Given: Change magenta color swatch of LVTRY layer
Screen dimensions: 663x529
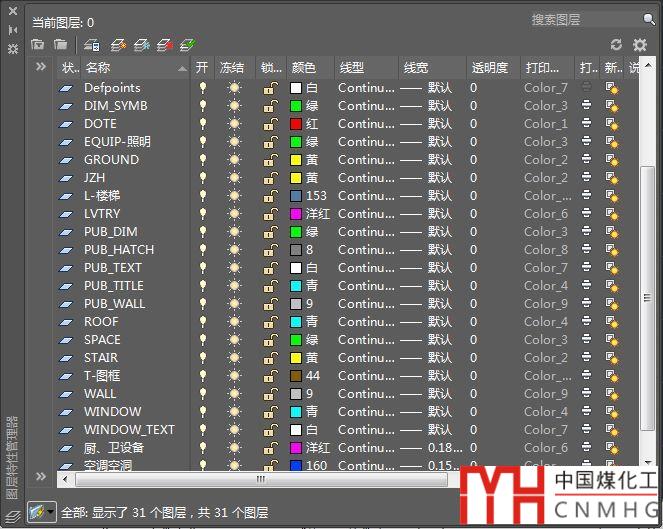Looking at the screenshot, I should (296, 214).
